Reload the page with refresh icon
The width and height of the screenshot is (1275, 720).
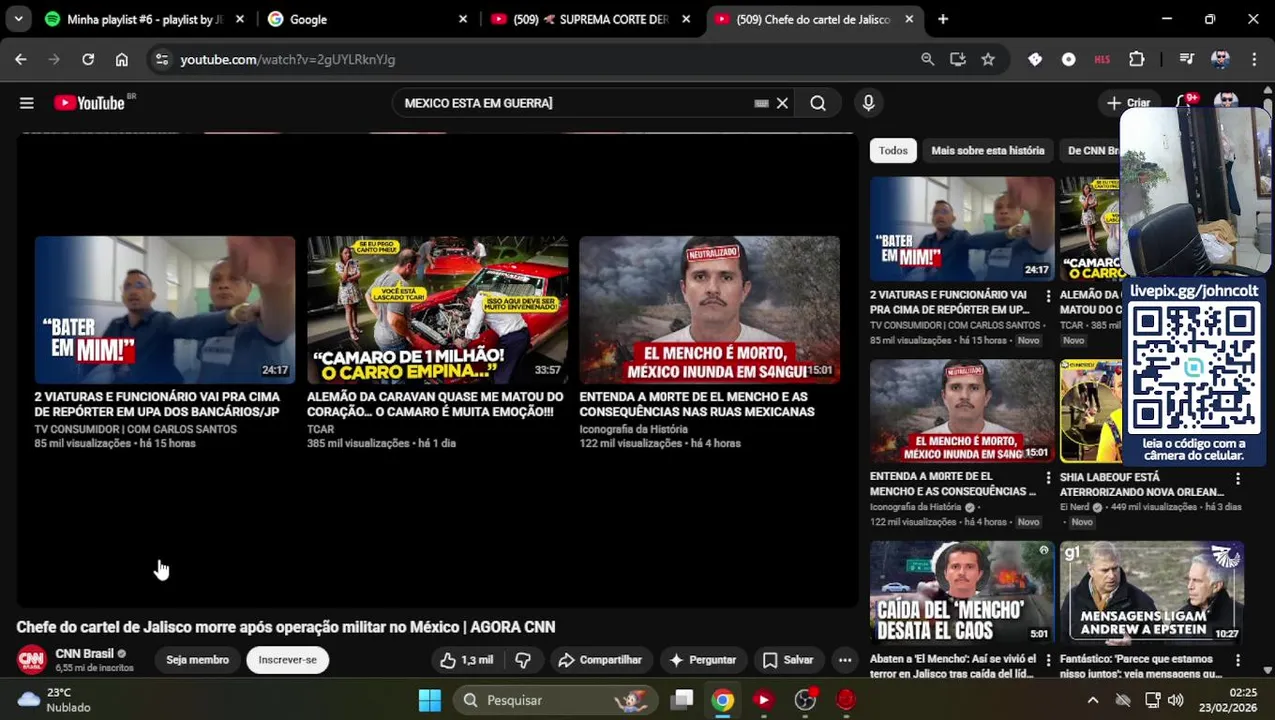[88, 60]
